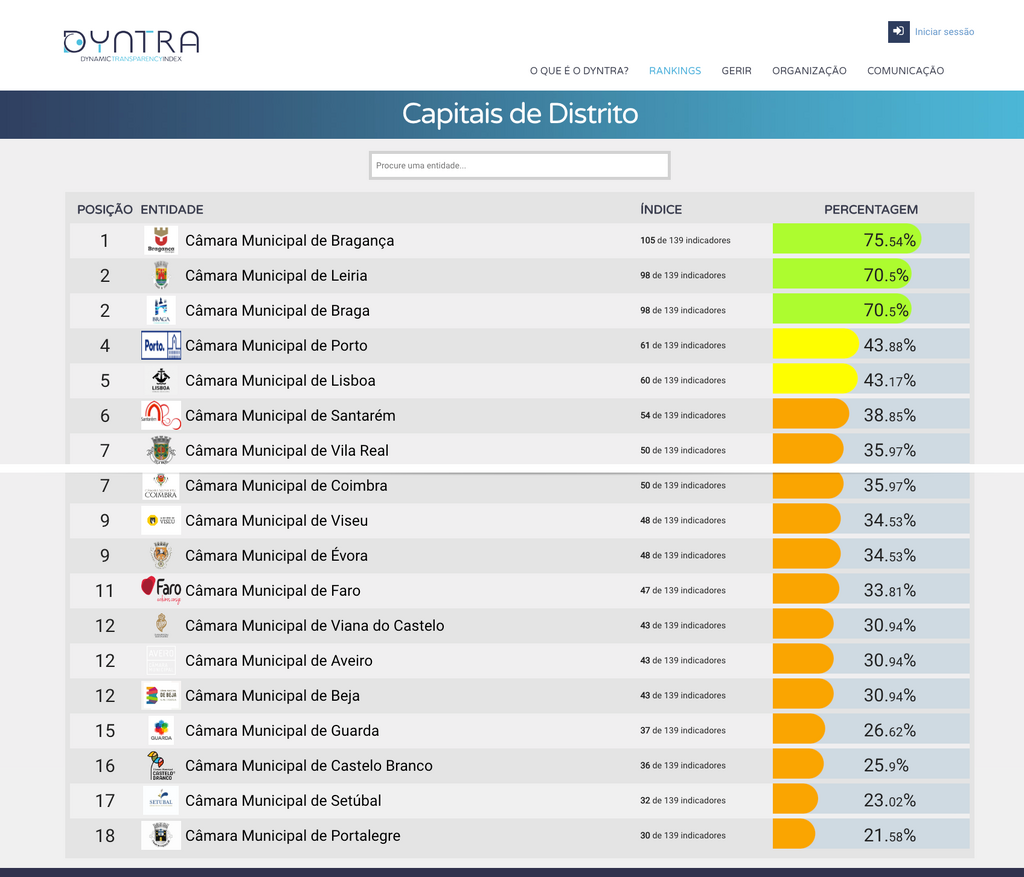Screen dimensions: 1024x877
Task: Select Câmara Municipal de Évora
Action: coord(276,556)
